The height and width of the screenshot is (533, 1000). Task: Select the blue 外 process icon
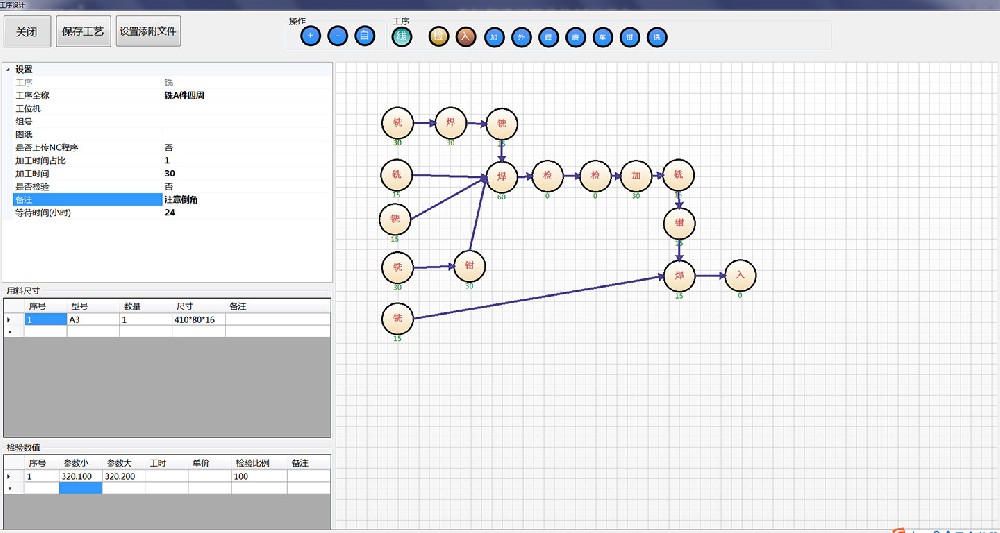[x=520, y=37]
